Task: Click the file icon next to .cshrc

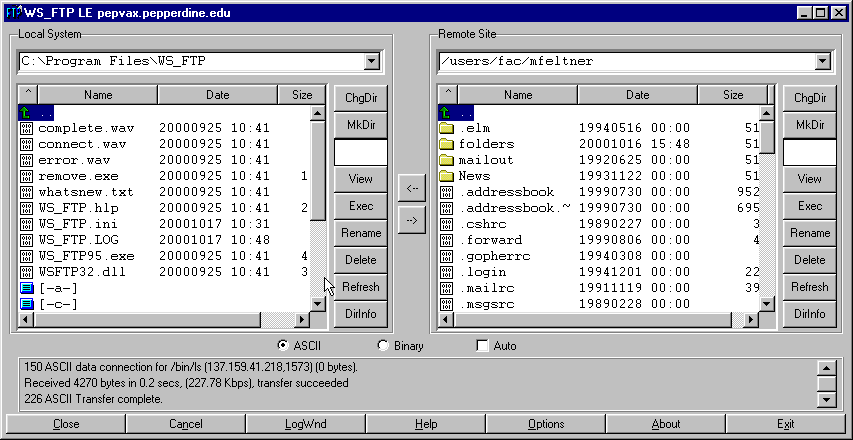Action: coord(446,224)
